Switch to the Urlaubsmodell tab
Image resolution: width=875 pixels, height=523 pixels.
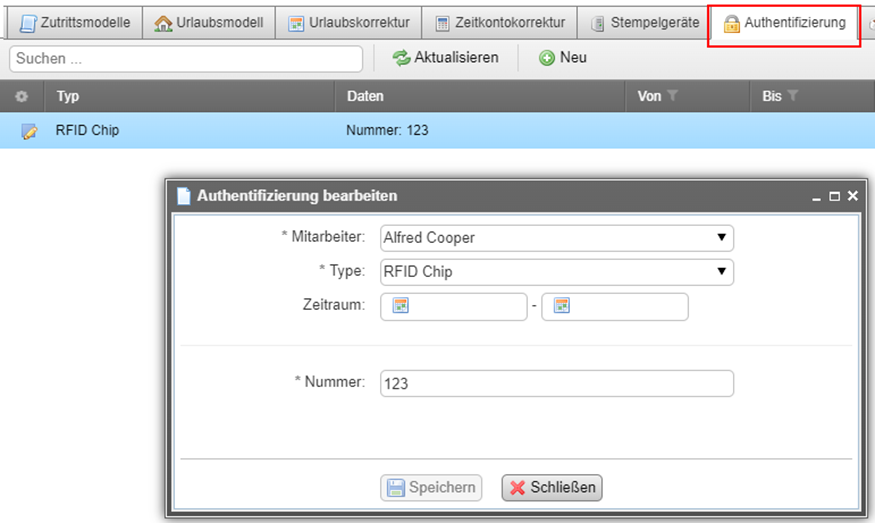(209, 22)
